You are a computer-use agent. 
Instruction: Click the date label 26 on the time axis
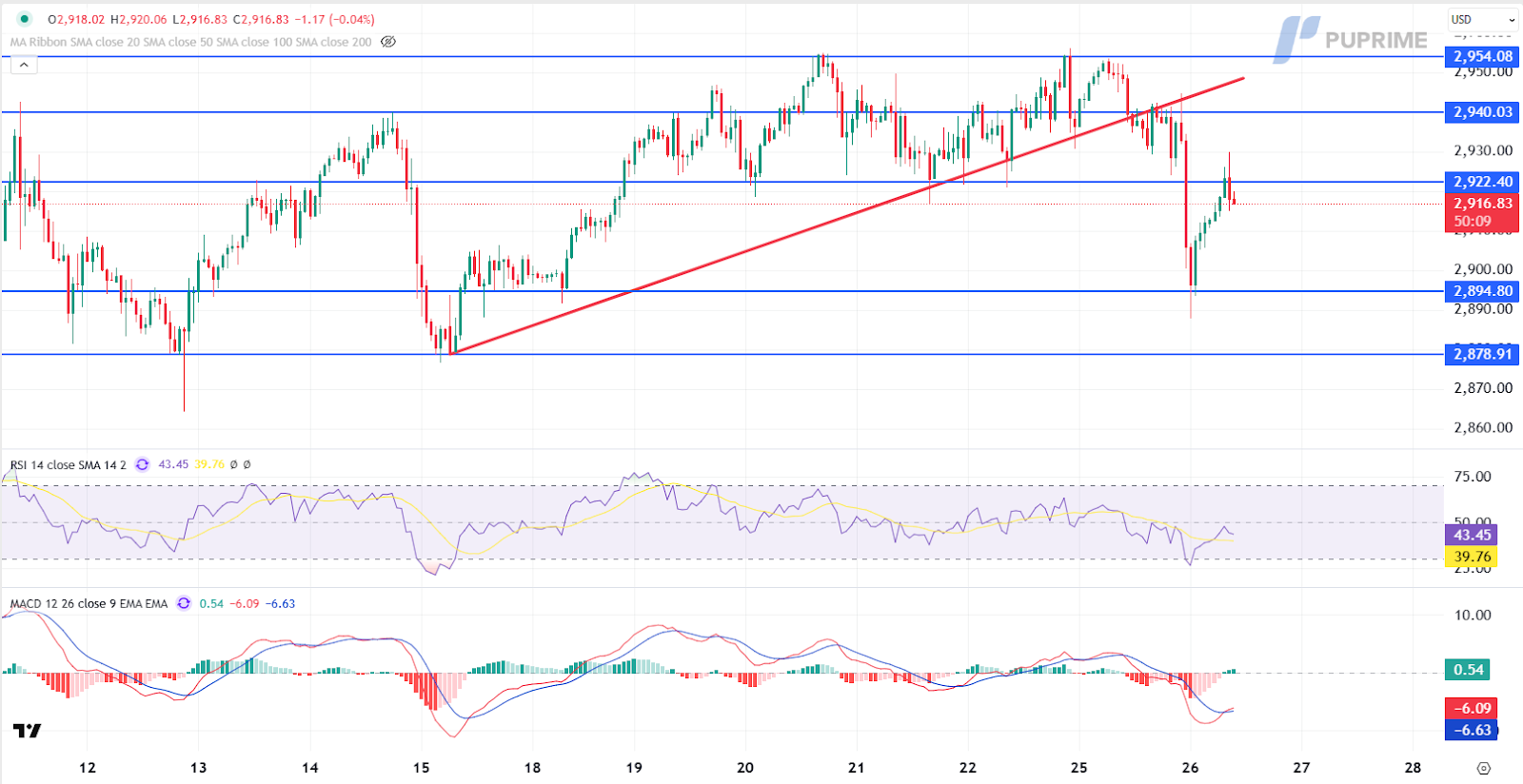(x=1190, y=768)
